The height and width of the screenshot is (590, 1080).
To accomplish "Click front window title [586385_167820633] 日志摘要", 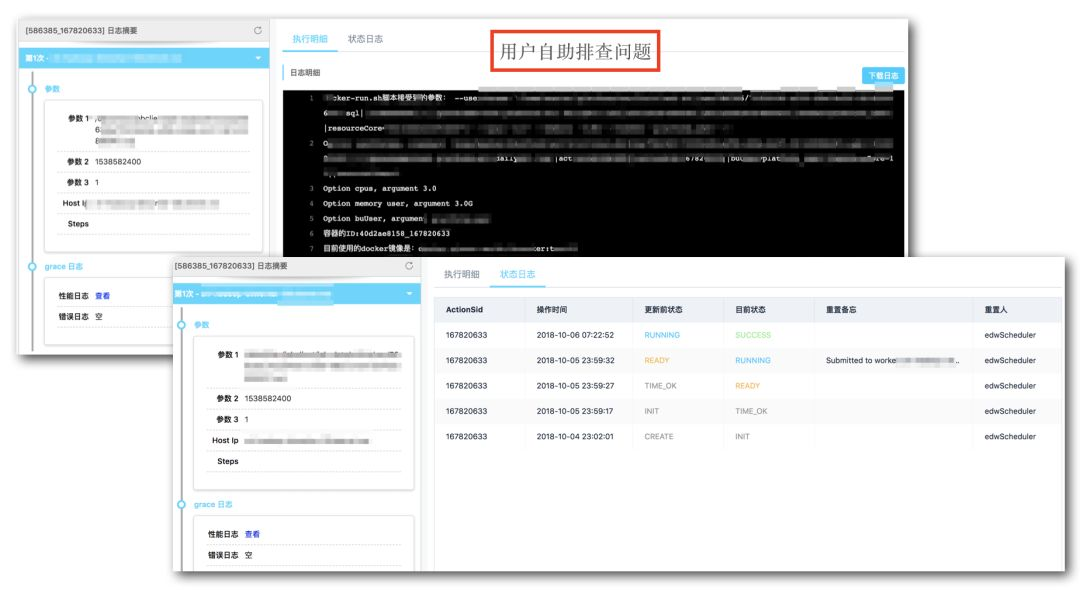I will click(231, 266).
